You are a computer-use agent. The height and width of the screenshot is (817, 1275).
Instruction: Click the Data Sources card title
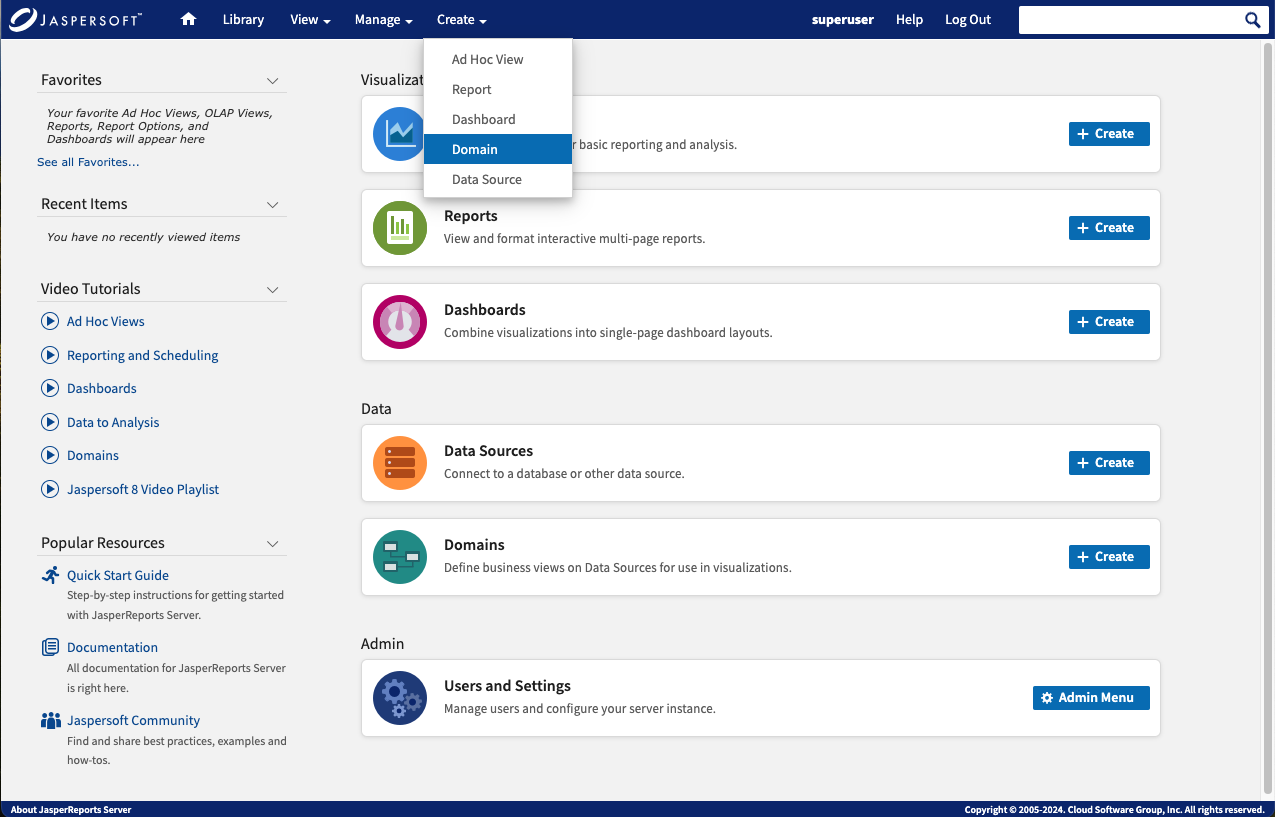click(x=488, y=451)
